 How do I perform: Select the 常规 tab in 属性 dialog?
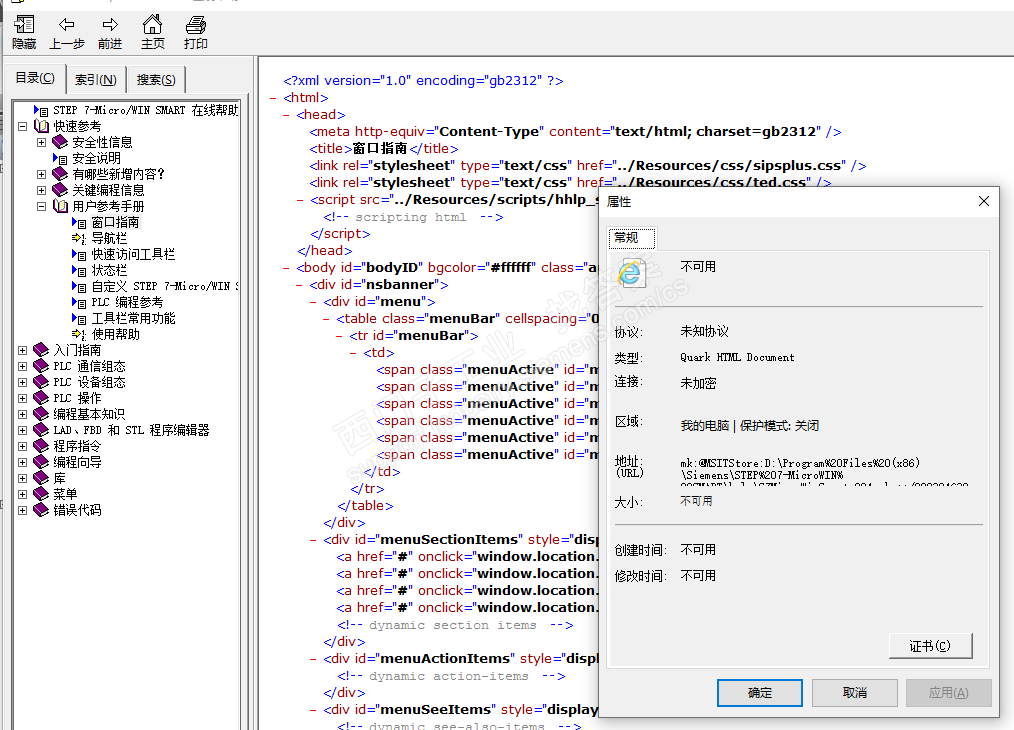[x=631, y=238]
